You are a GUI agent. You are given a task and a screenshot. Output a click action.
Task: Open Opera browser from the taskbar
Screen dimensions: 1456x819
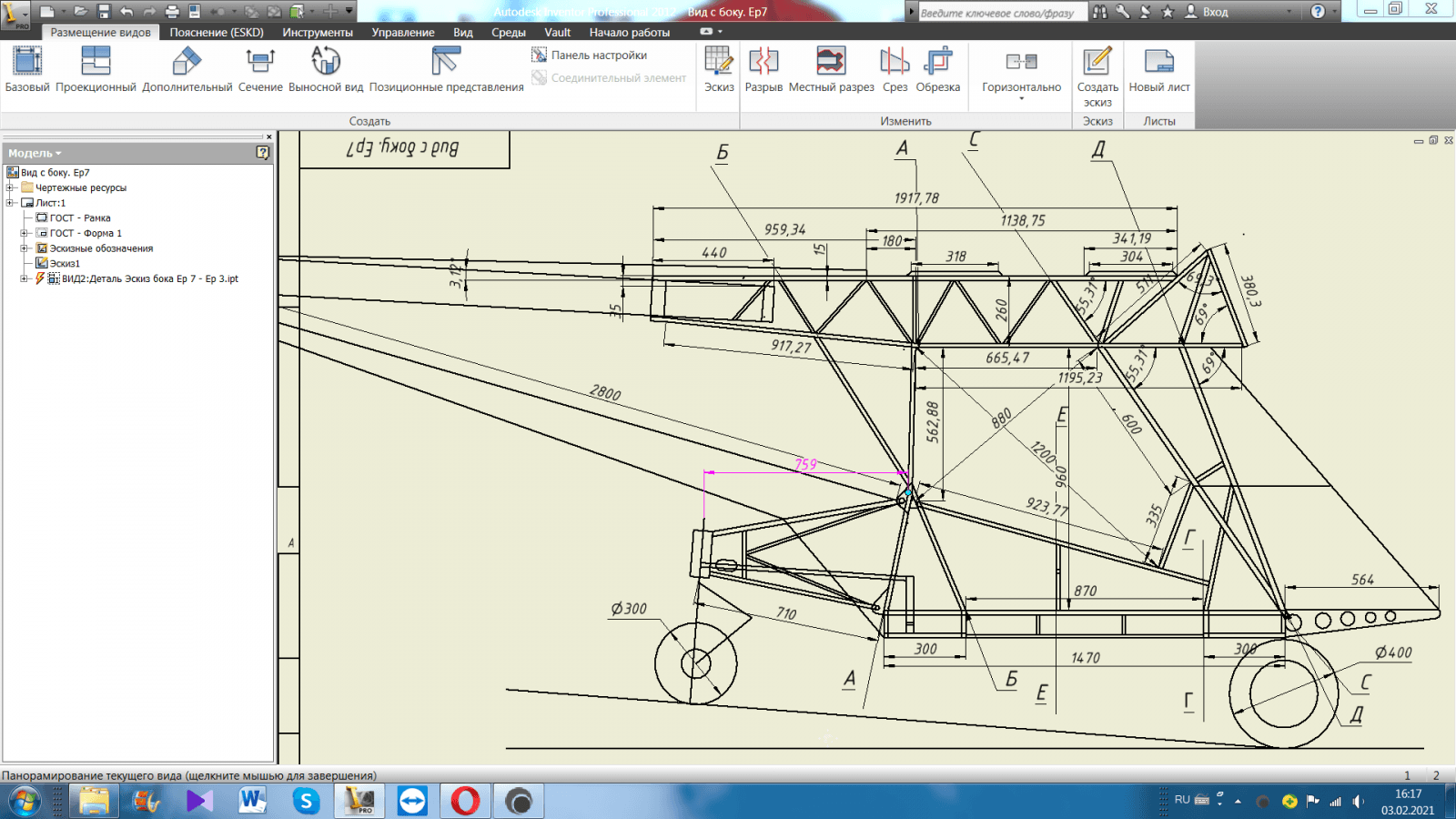[x=465, y=801]
